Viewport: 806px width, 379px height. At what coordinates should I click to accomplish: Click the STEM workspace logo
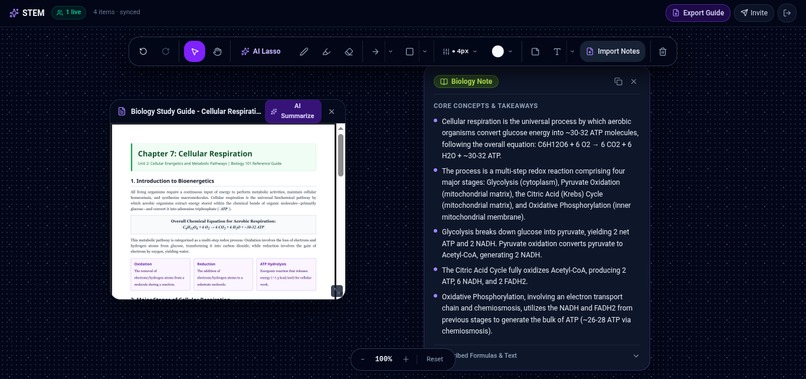point(27,13)
